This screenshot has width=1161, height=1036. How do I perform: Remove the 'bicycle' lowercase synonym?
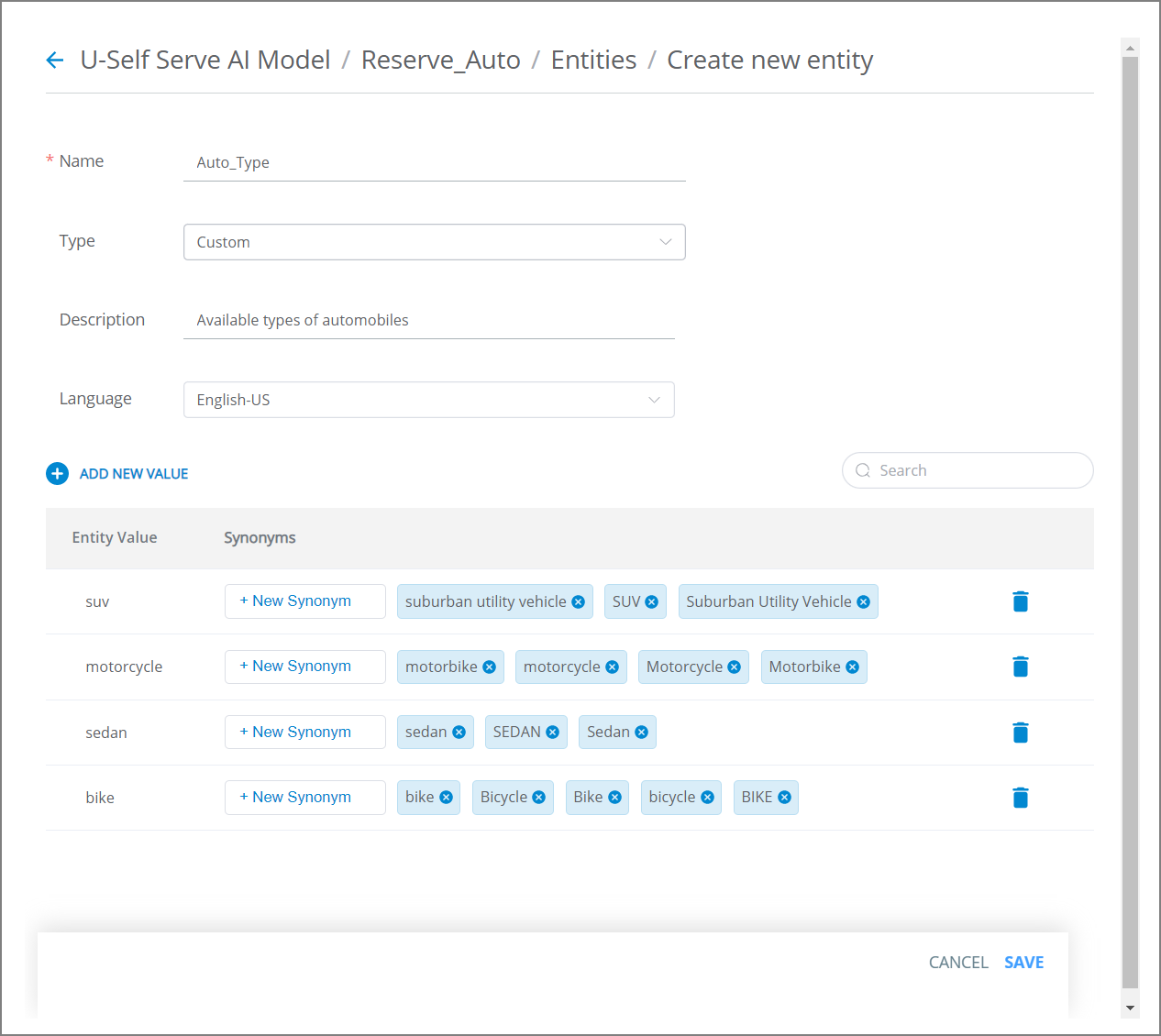click(708, 798)
